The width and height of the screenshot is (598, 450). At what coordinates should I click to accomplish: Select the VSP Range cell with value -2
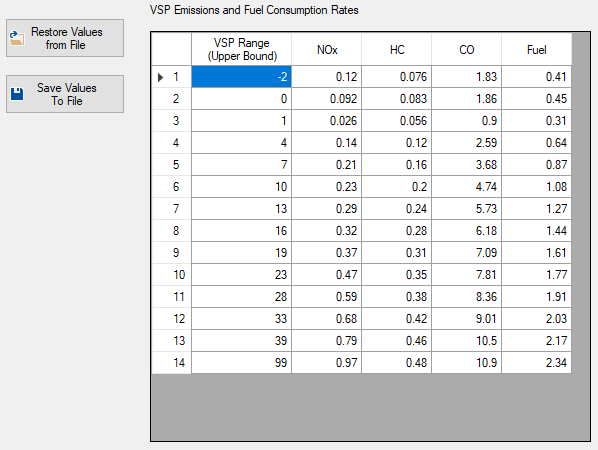tap(241, 77)
